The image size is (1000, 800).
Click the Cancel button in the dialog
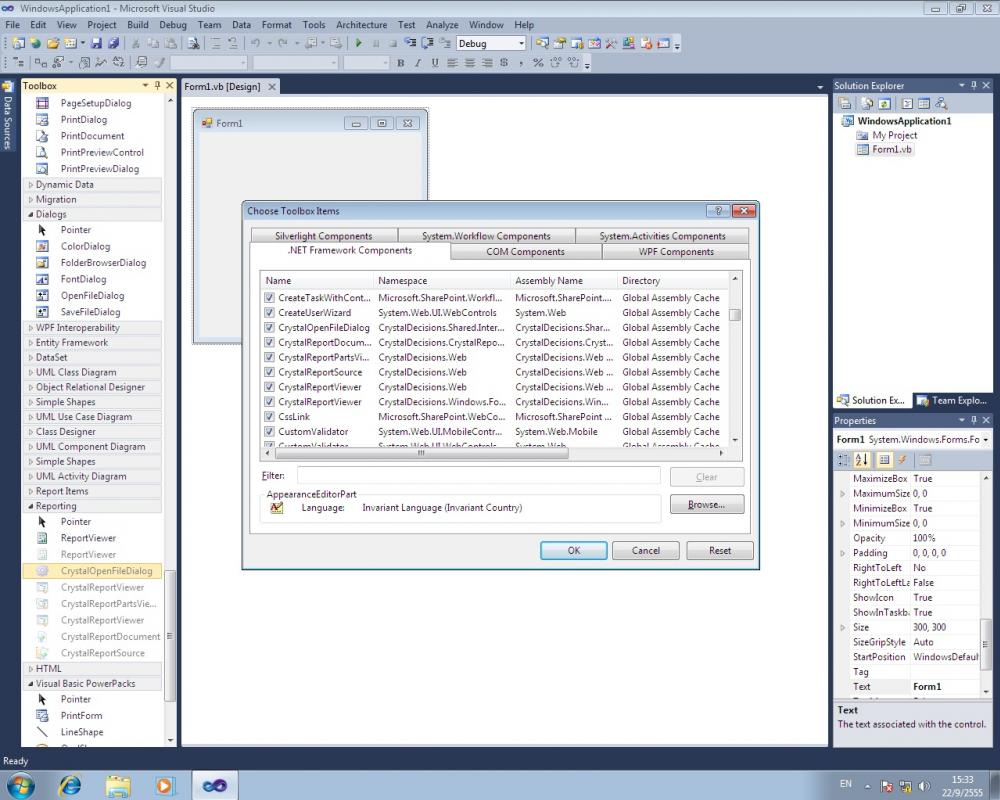pos(645,551)
